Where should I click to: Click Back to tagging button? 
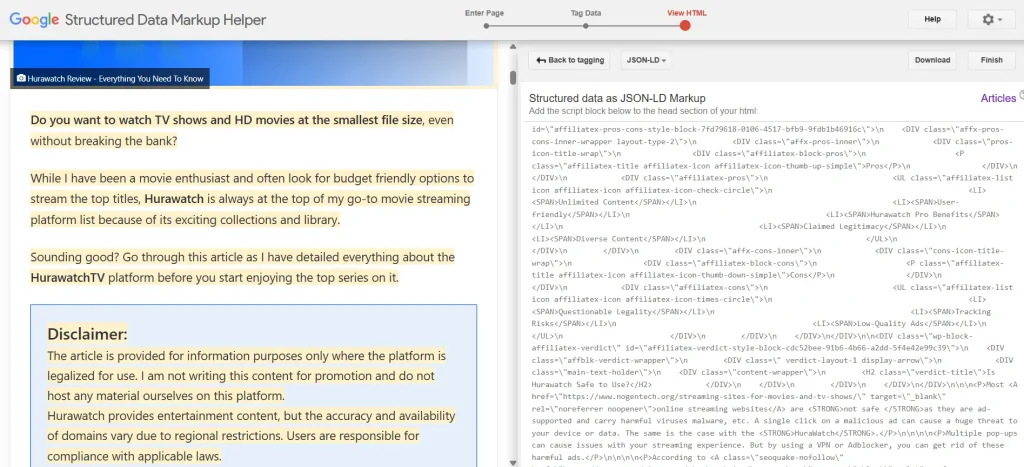pos(569,60)
